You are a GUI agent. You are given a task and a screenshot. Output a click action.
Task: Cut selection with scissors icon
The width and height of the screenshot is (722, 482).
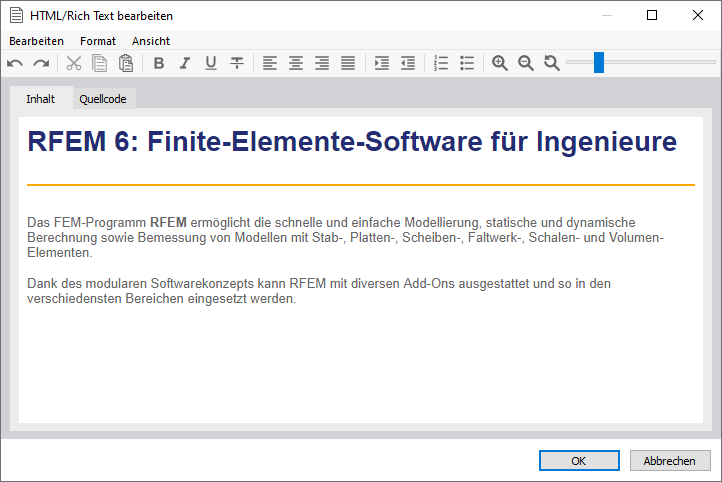tap(74, 63)
